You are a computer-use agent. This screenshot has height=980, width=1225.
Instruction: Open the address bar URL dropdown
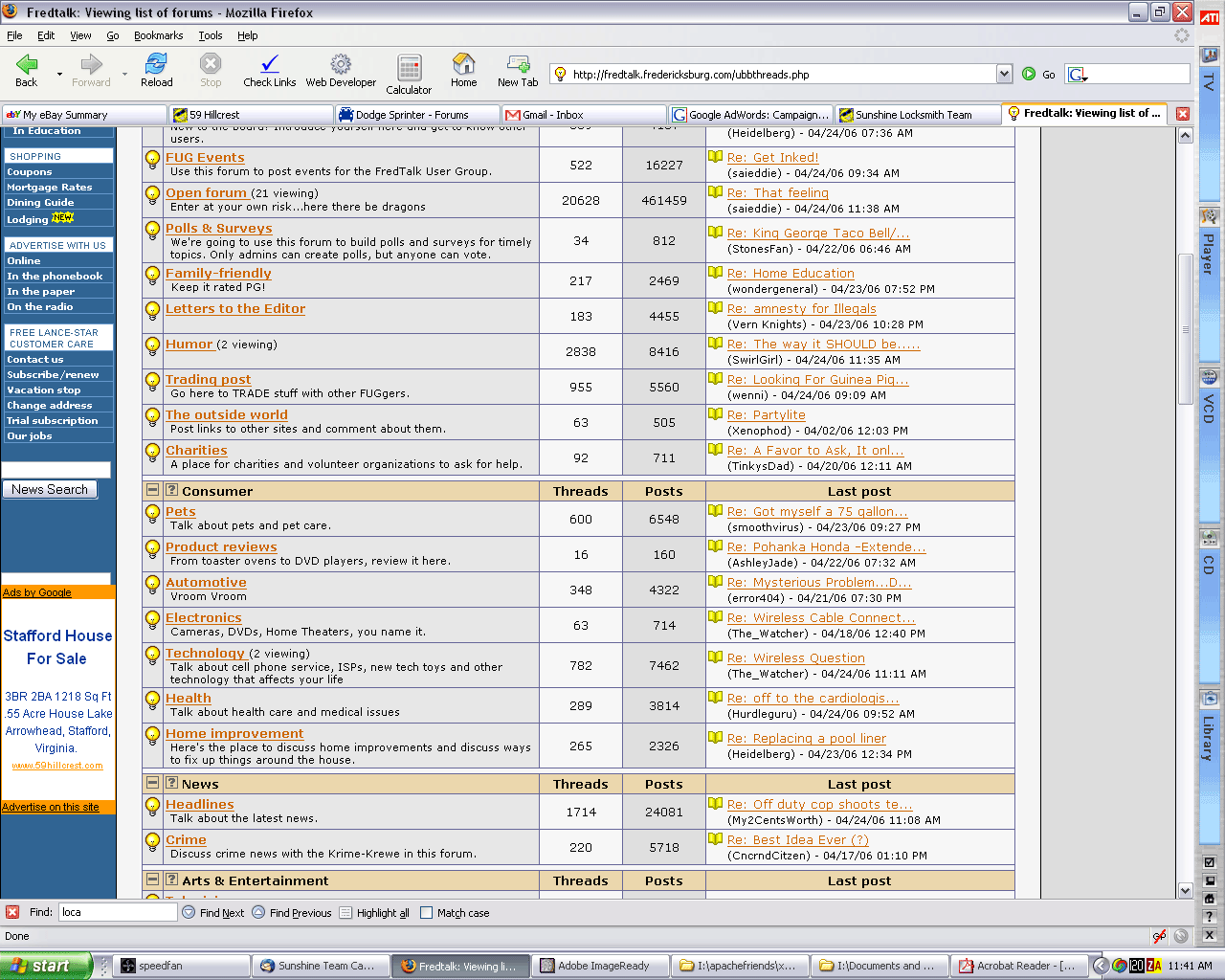(x=1004, y=75)
